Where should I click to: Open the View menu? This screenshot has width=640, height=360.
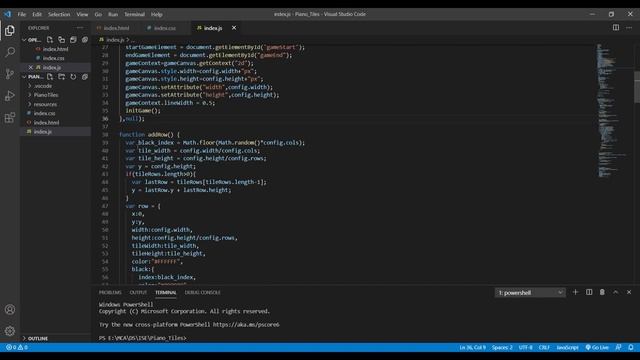click(82, 14)
